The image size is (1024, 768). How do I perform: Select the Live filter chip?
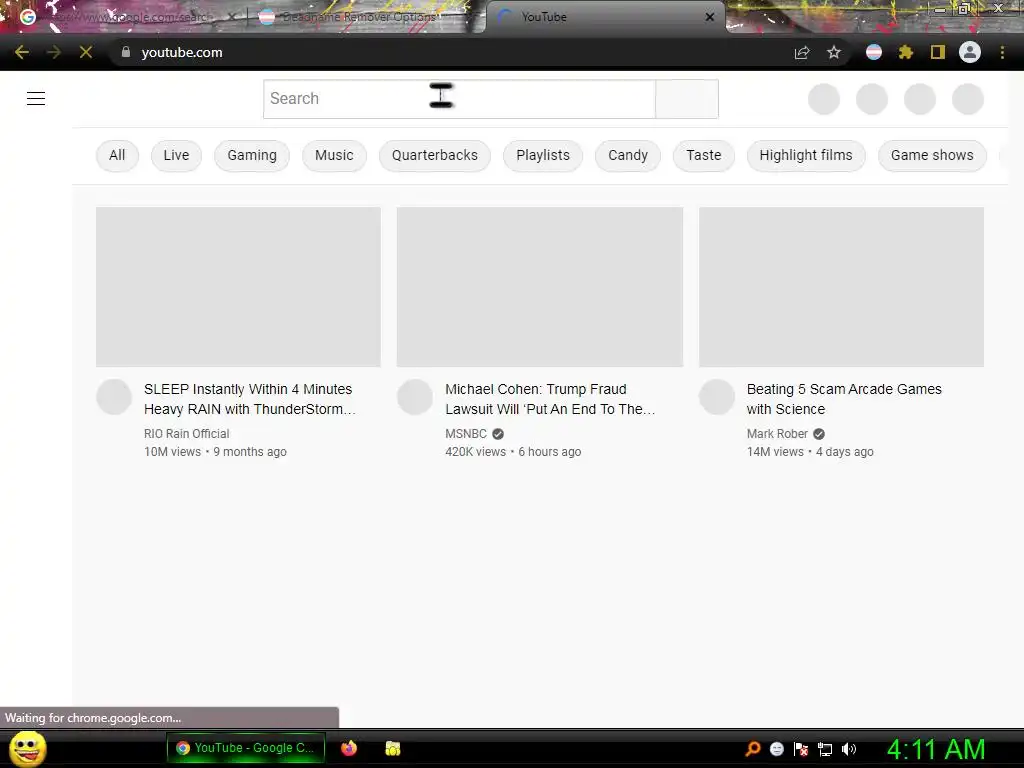tap(176, 155)
